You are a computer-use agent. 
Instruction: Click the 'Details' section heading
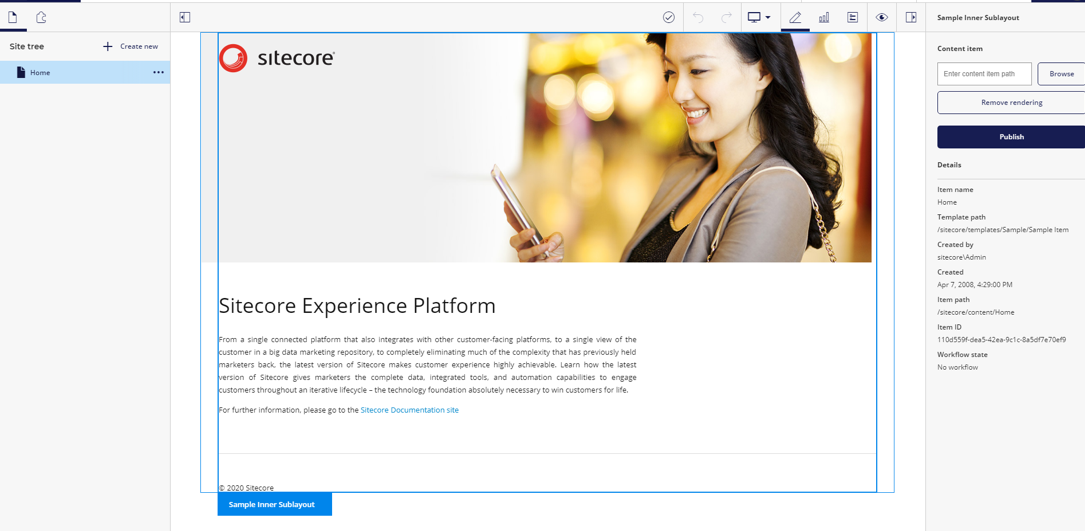pyautogui.click(x=949, y=165)
